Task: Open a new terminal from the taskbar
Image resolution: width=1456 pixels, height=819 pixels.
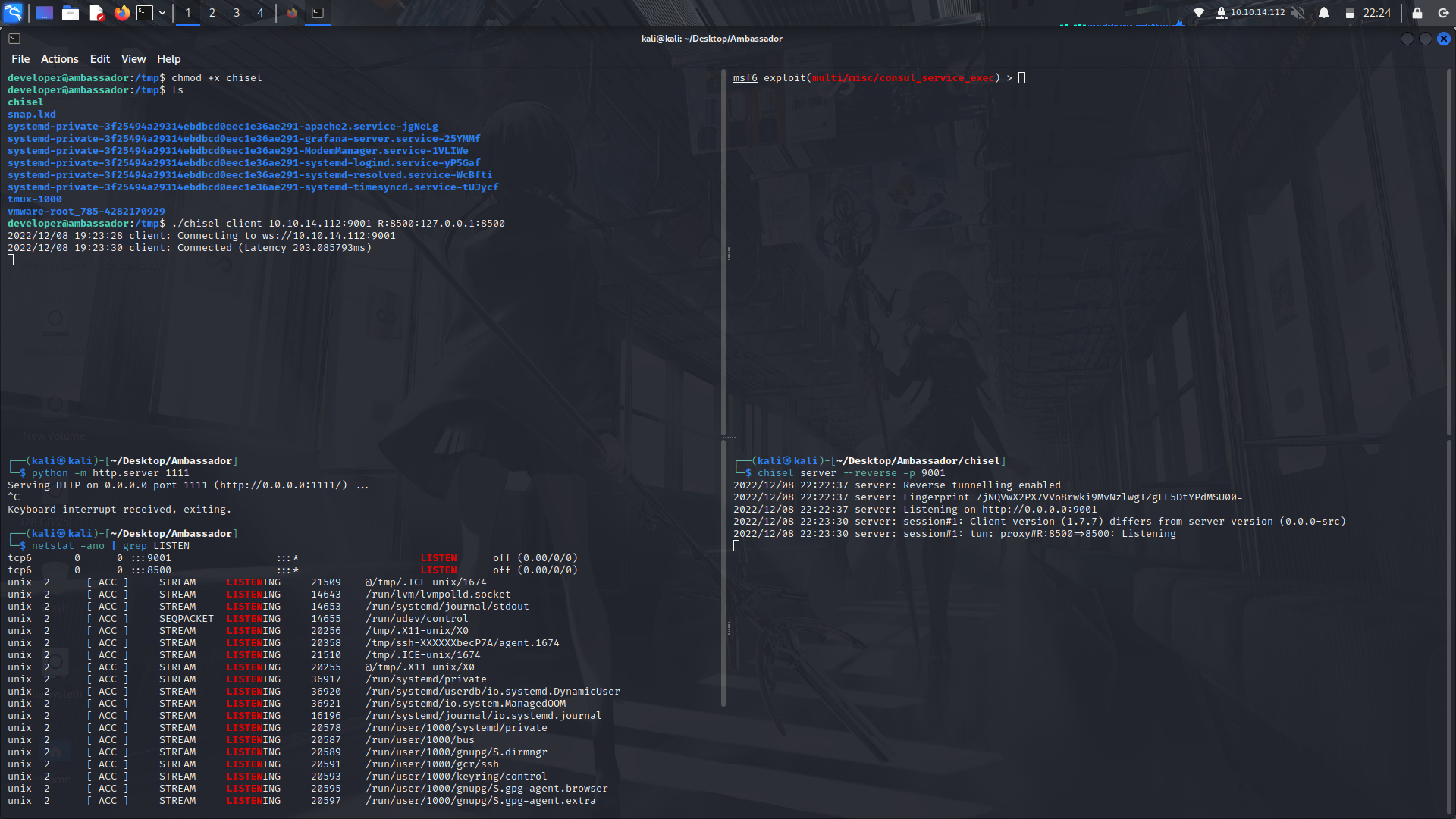Action: (143, 12)
